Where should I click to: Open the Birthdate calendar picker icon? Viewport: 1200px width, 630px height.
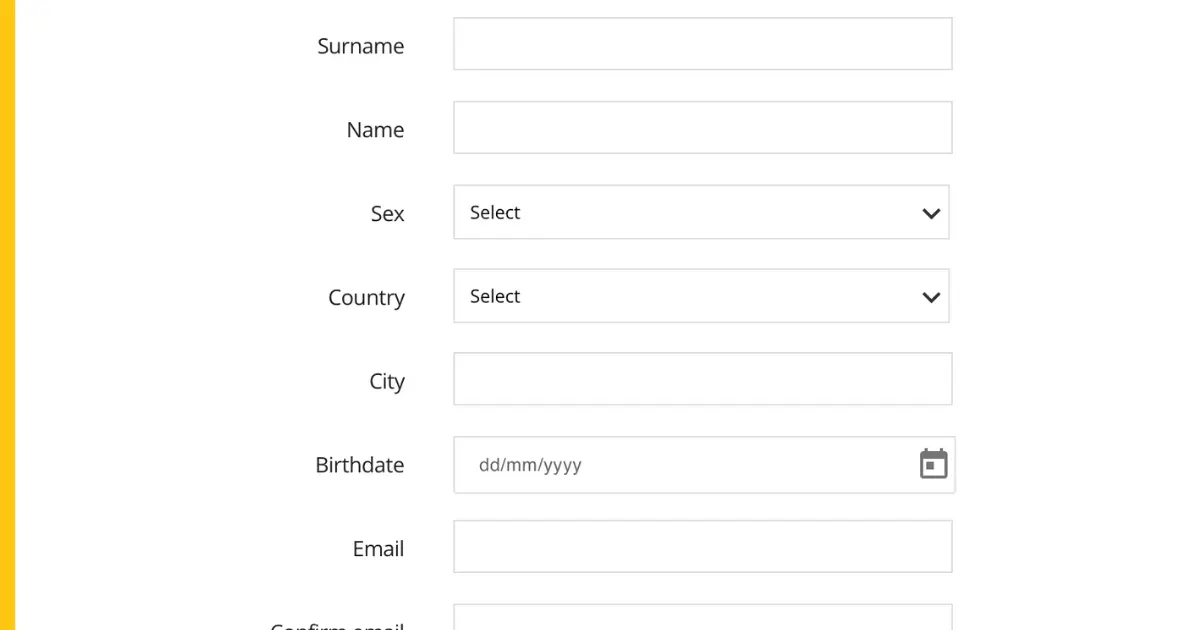click(x=933, y=464)
